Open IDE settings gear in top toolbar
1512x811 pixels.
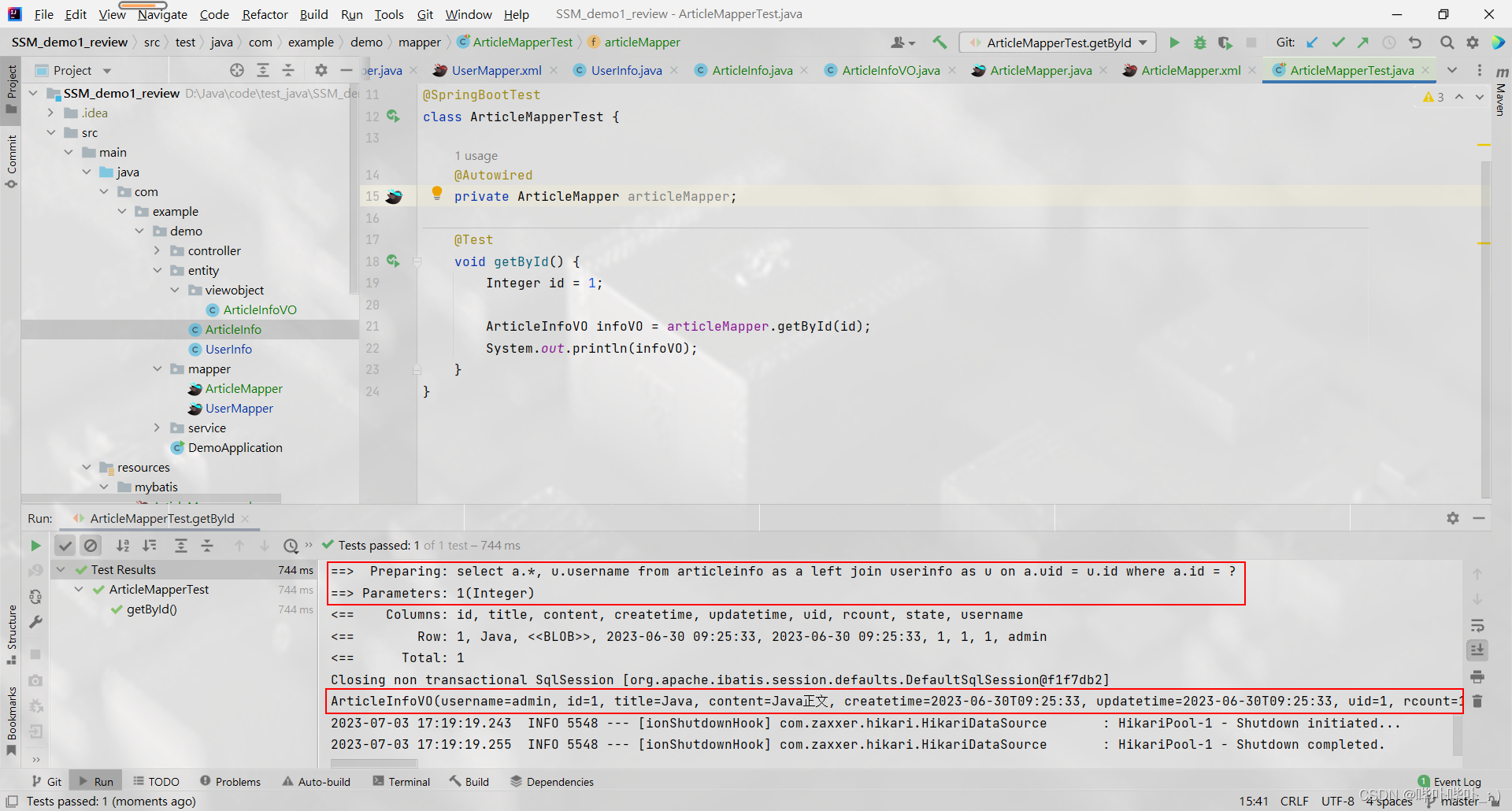tap(1472, 43)
